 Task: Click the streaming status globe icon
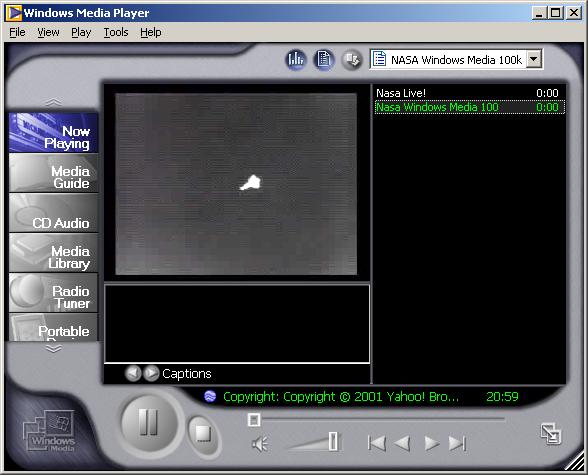(x=210, y=396)
